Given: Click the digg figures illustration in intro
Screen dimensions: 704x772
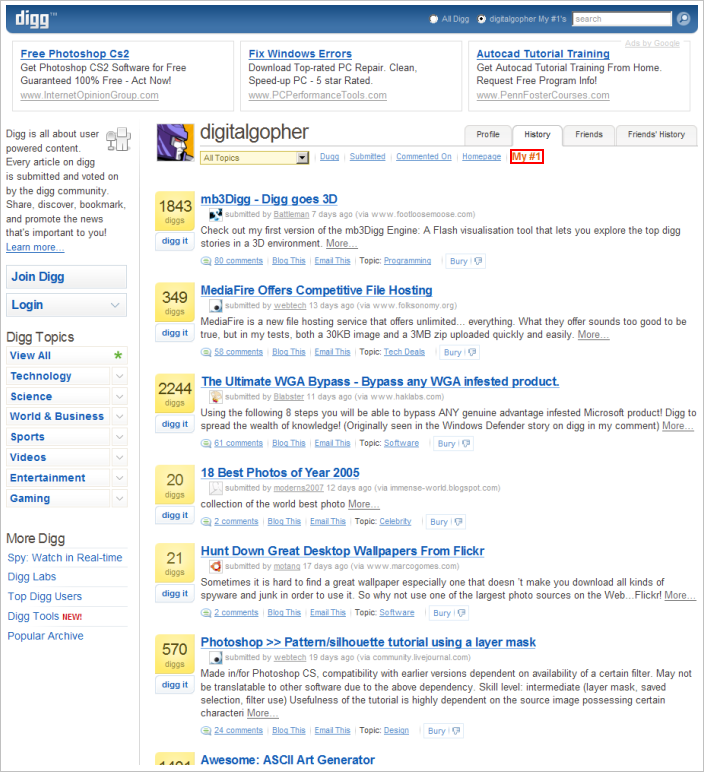Looking at the screenshot, I should [119, 139].
